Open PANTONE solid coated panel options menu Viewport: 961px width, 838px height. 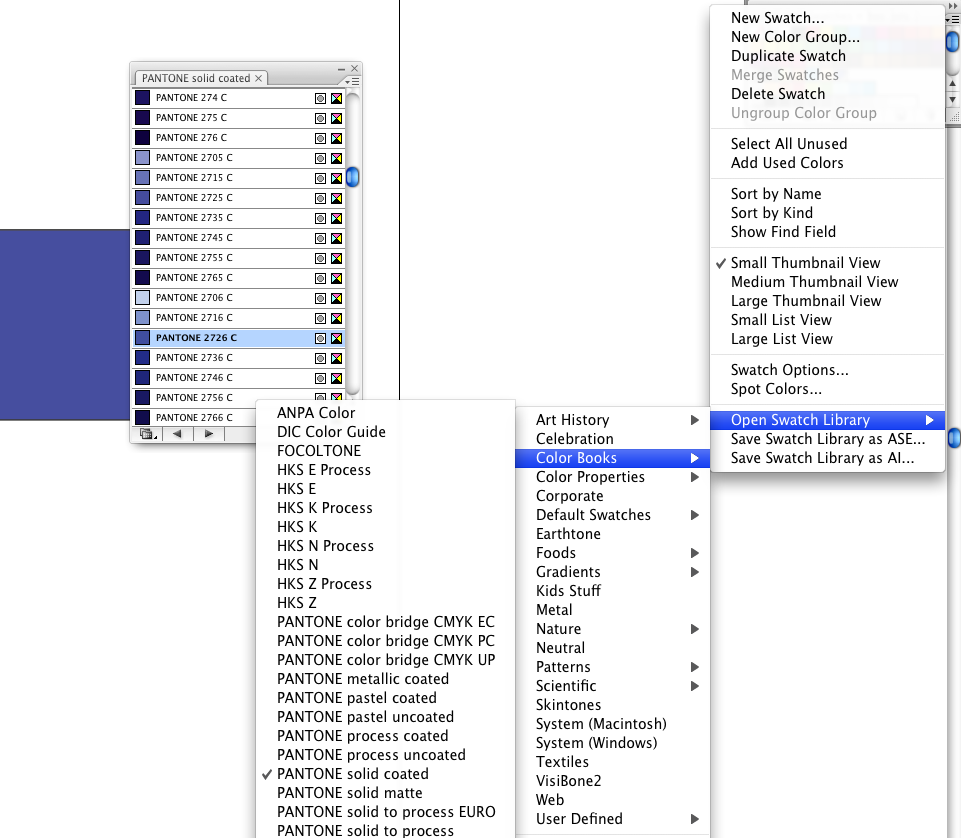coord(352,81)
